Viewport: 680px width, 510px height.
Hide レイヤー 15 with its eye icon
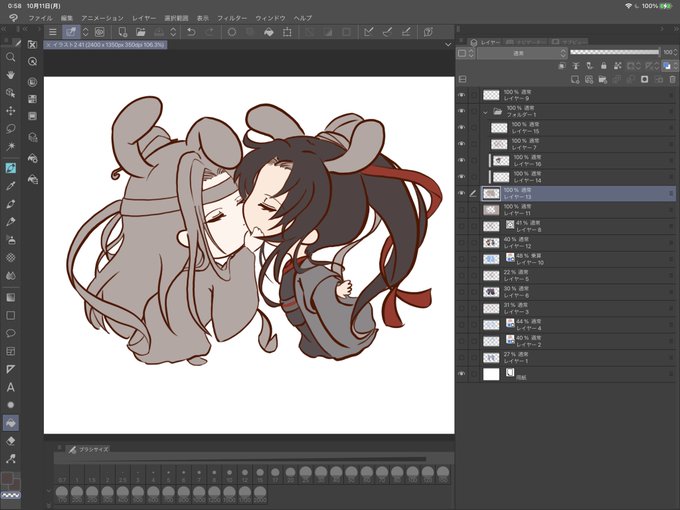pos(461,128)
